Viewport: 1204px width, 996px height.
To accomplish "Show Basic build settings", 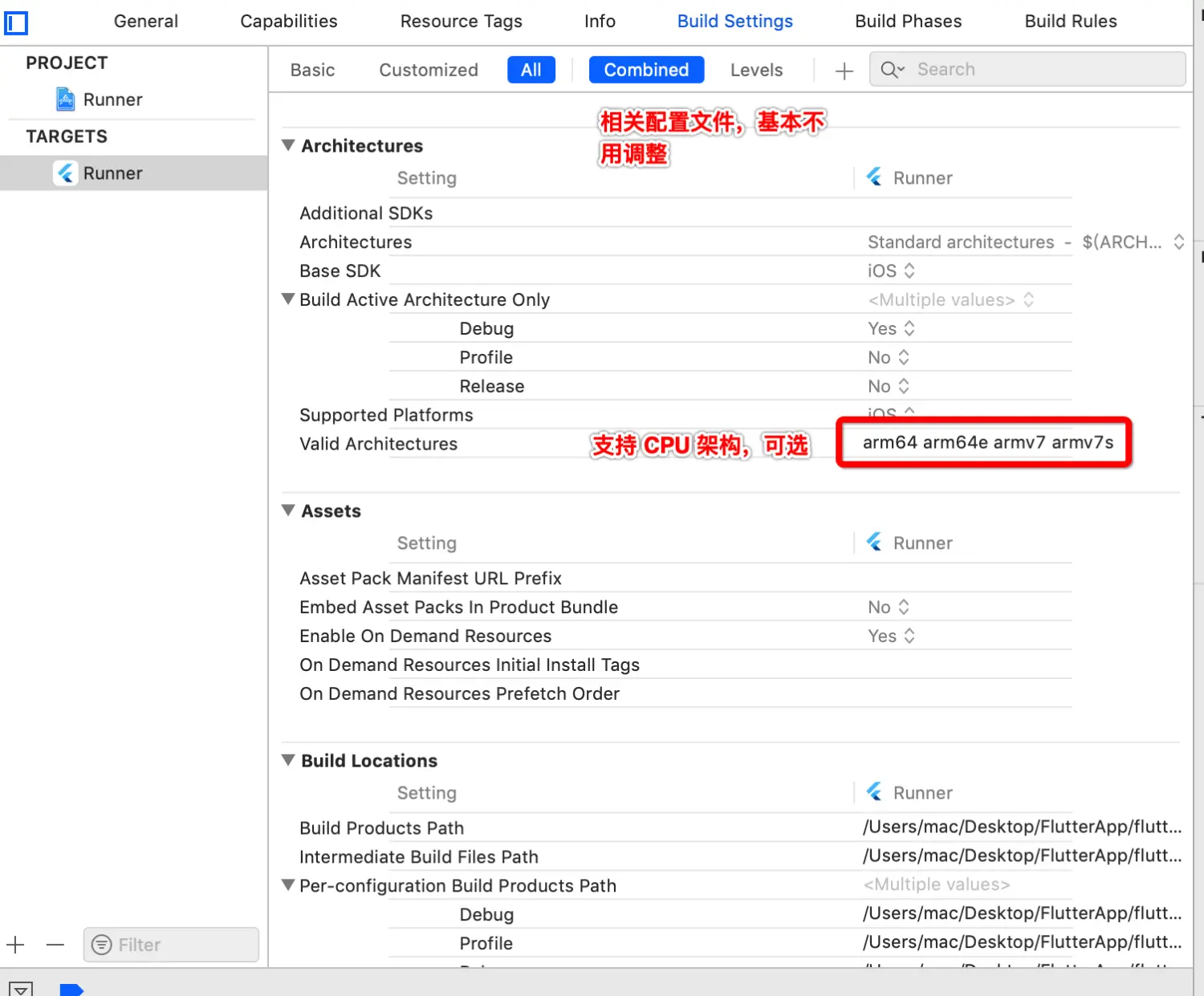I will tap(312, 71).
